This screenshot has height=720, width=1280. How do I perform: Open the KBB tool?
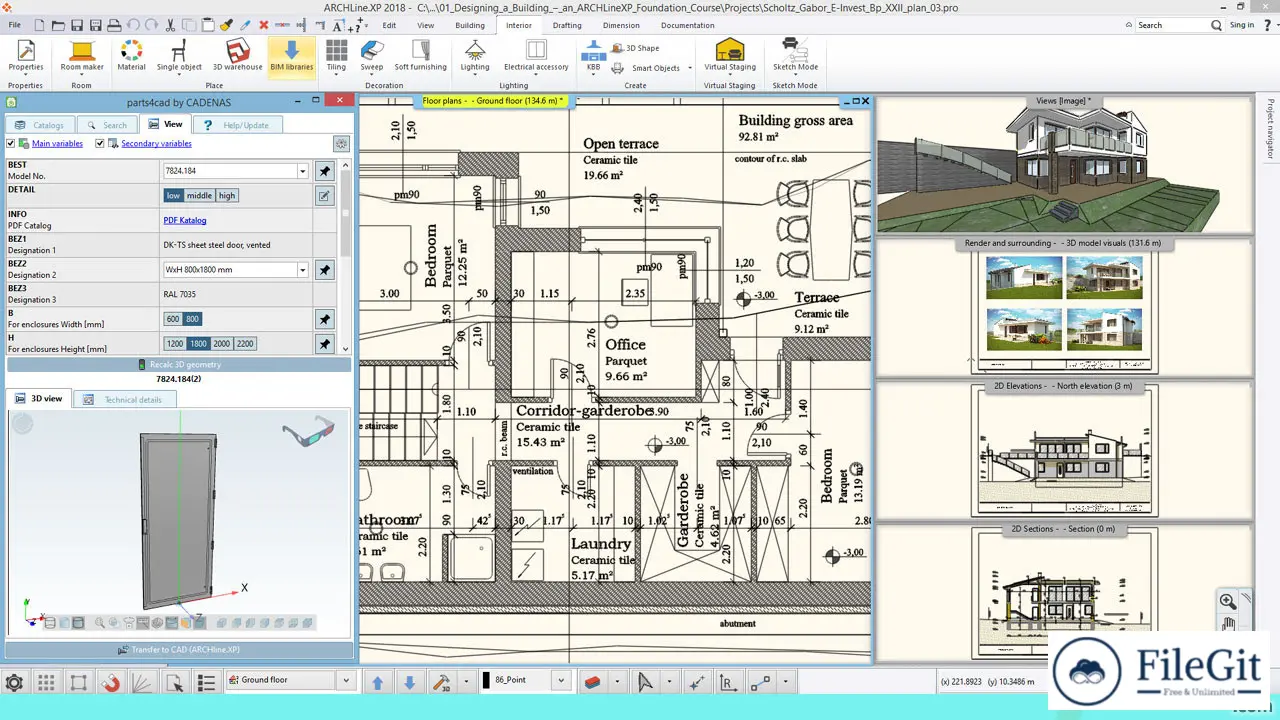(593, 57)
